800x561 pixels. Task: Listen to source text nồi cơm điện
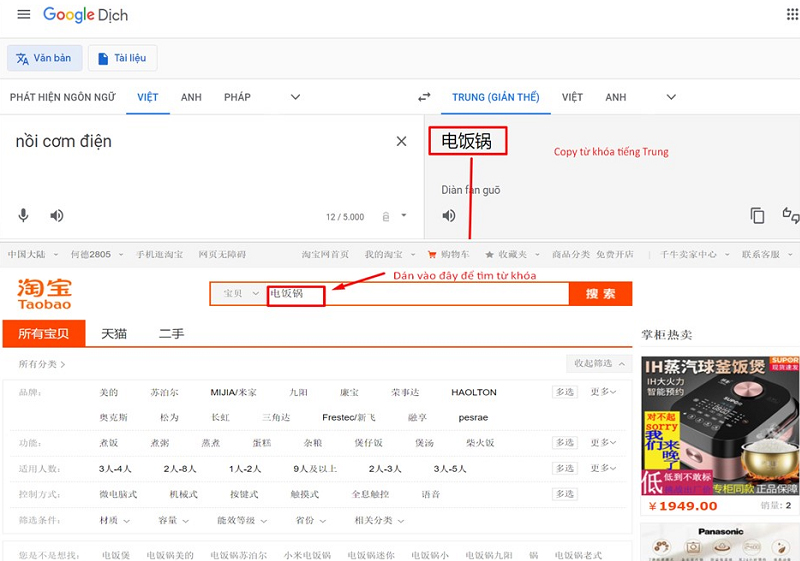57,216
